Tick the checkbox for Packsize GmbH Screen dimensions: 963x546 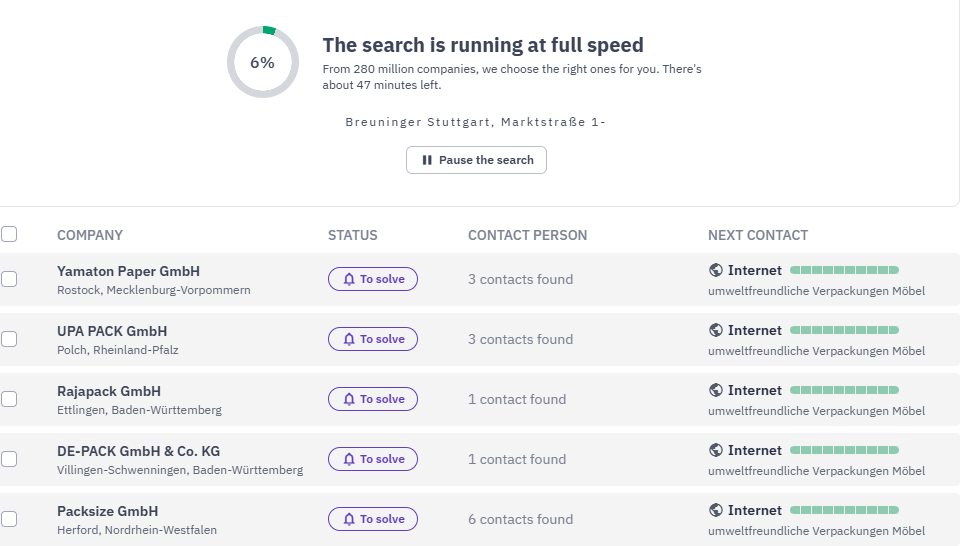9,519
